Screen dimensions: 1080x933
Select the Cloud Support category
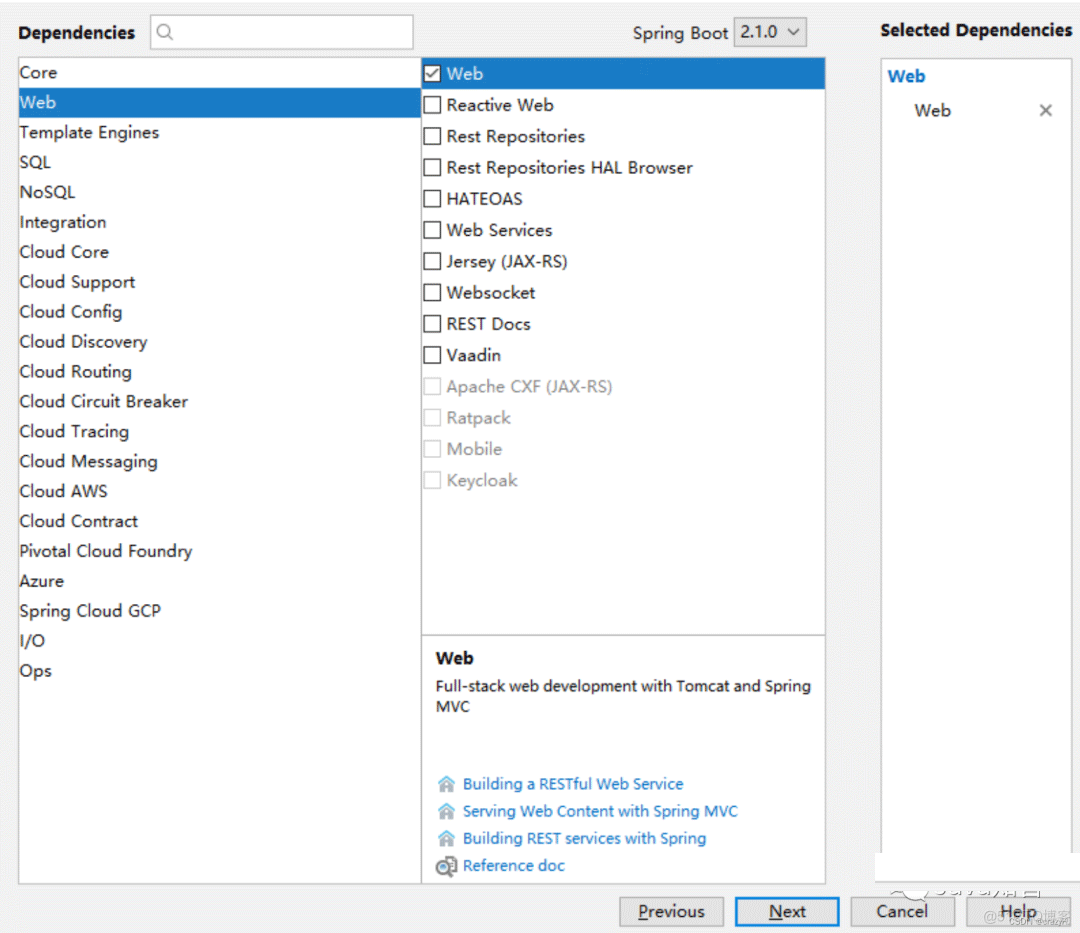tap(219, 282)
